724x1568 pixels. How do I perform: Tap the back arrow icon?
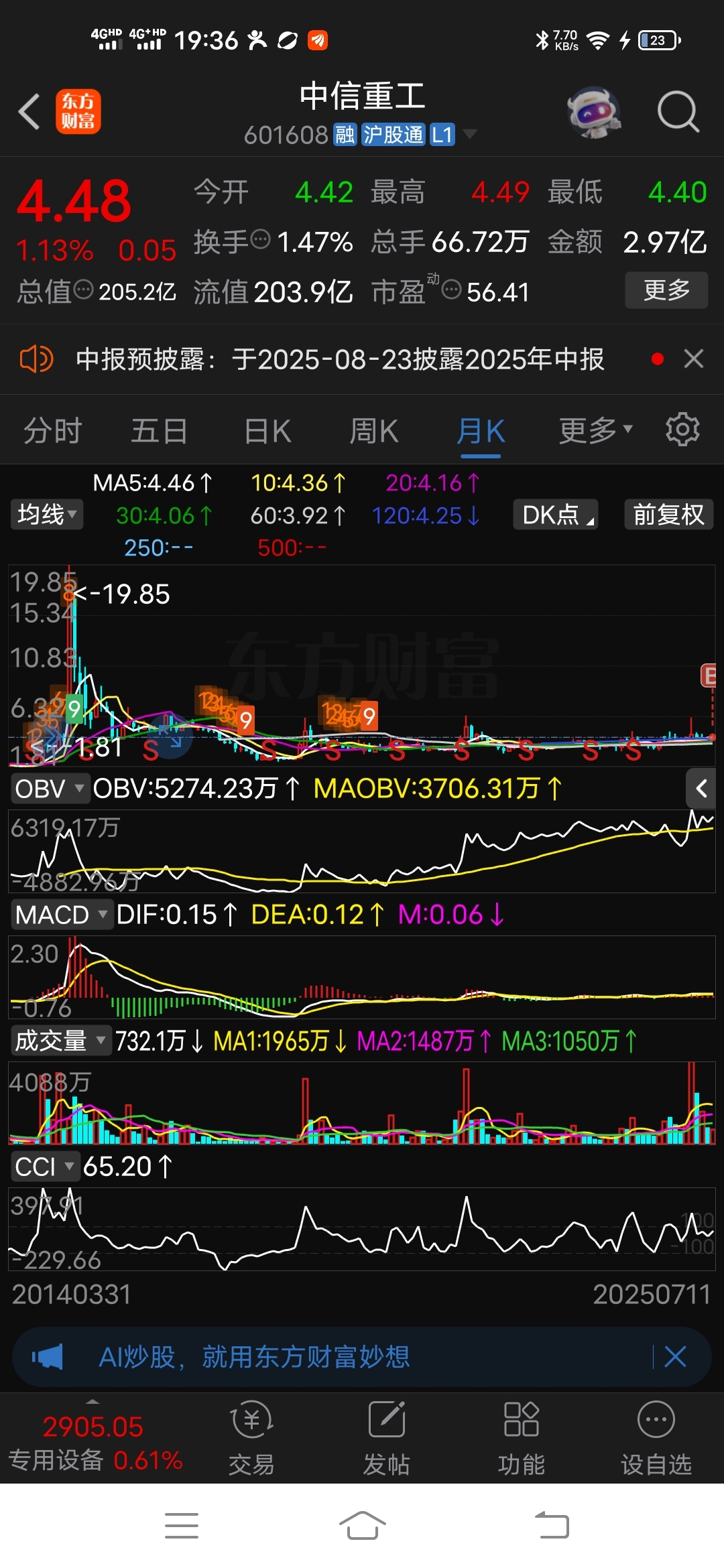[x=29, y=111]
